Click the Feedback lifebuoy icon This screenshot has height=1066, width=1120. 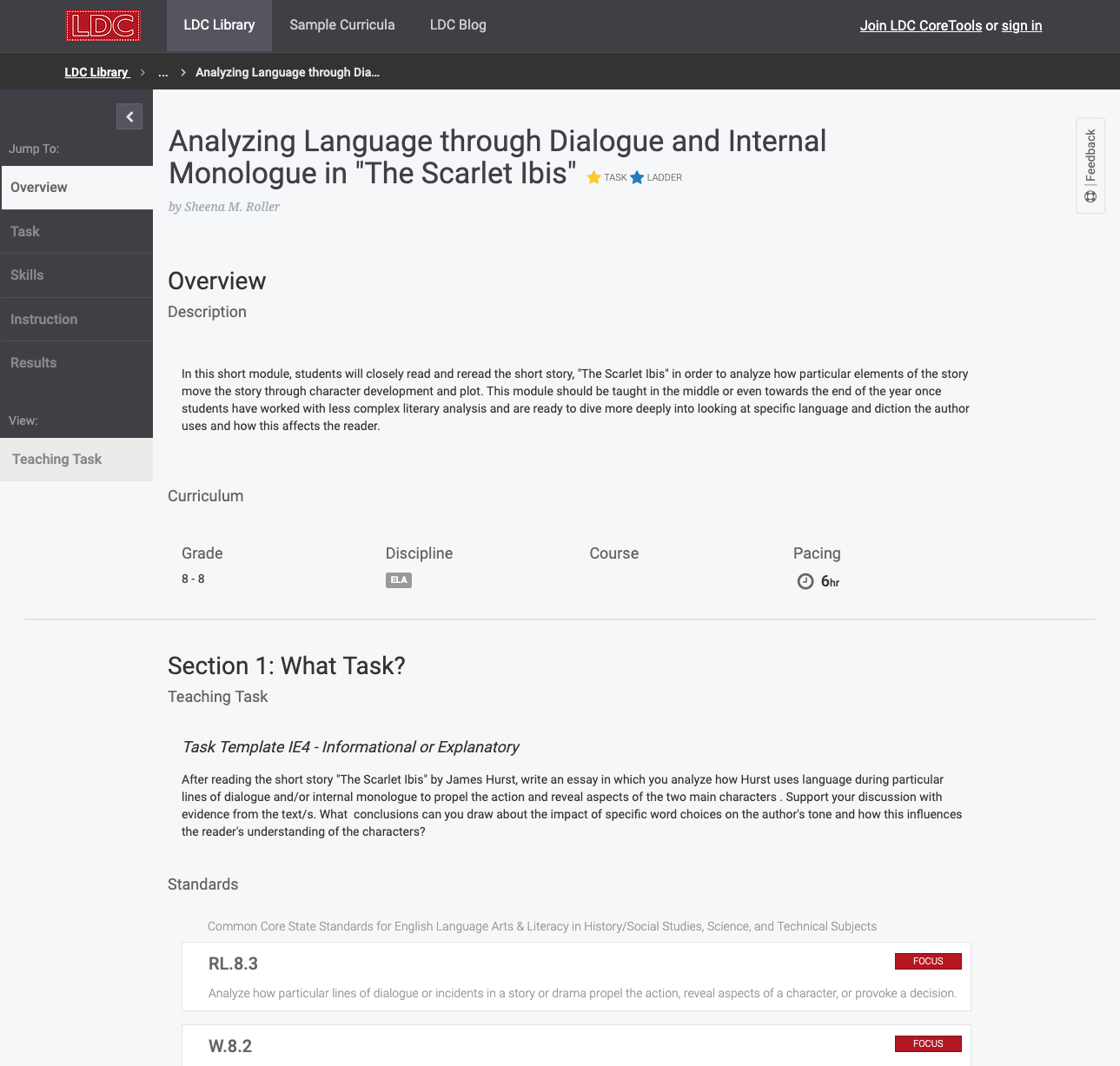coord(1090,197)
